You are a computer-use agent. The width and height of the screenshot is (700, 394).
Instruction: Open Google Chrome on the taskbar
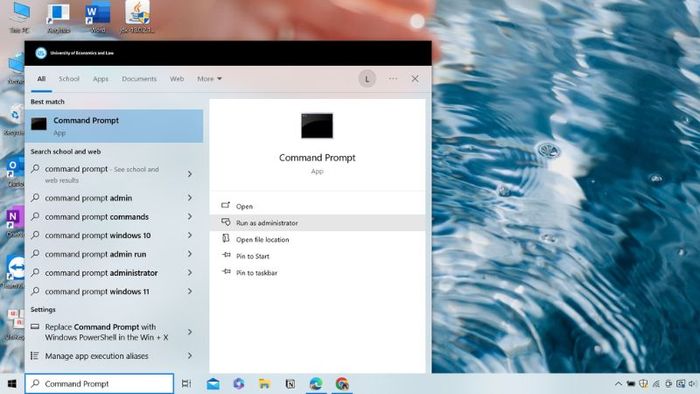pyautogui.click(x=342, y=384)
